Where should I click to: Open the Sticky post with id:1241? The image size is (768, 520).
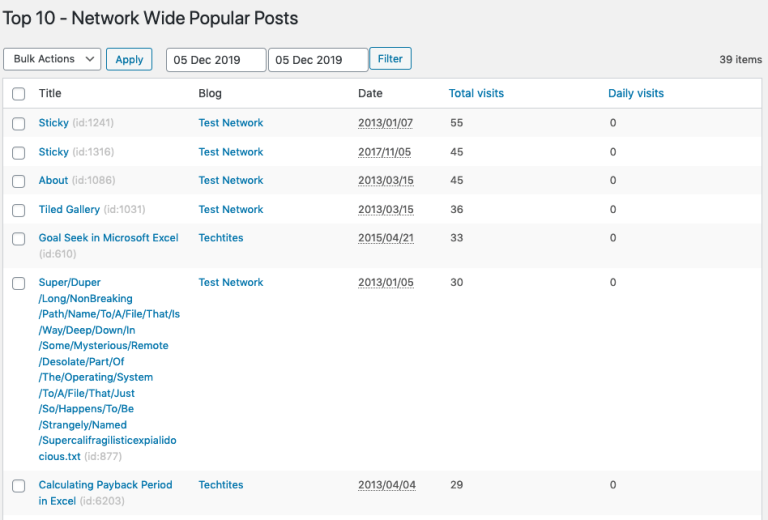(x=53, y=122)
